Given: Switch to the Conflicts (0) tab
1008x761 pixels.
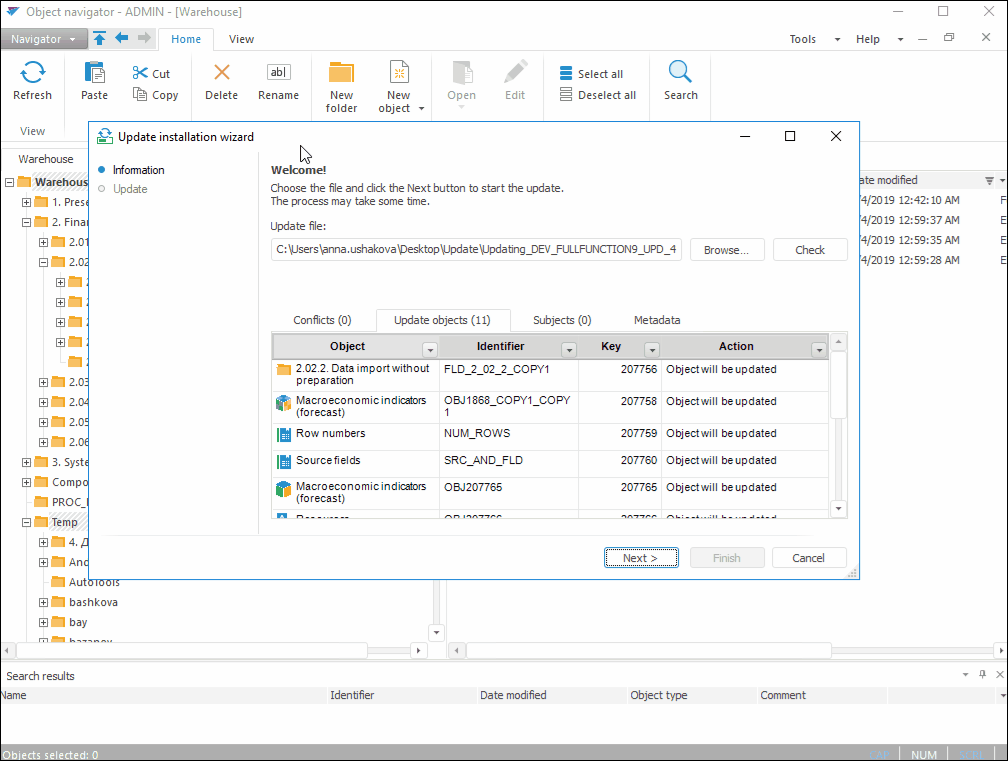Looking at the screenshot, I should point(322,320).
